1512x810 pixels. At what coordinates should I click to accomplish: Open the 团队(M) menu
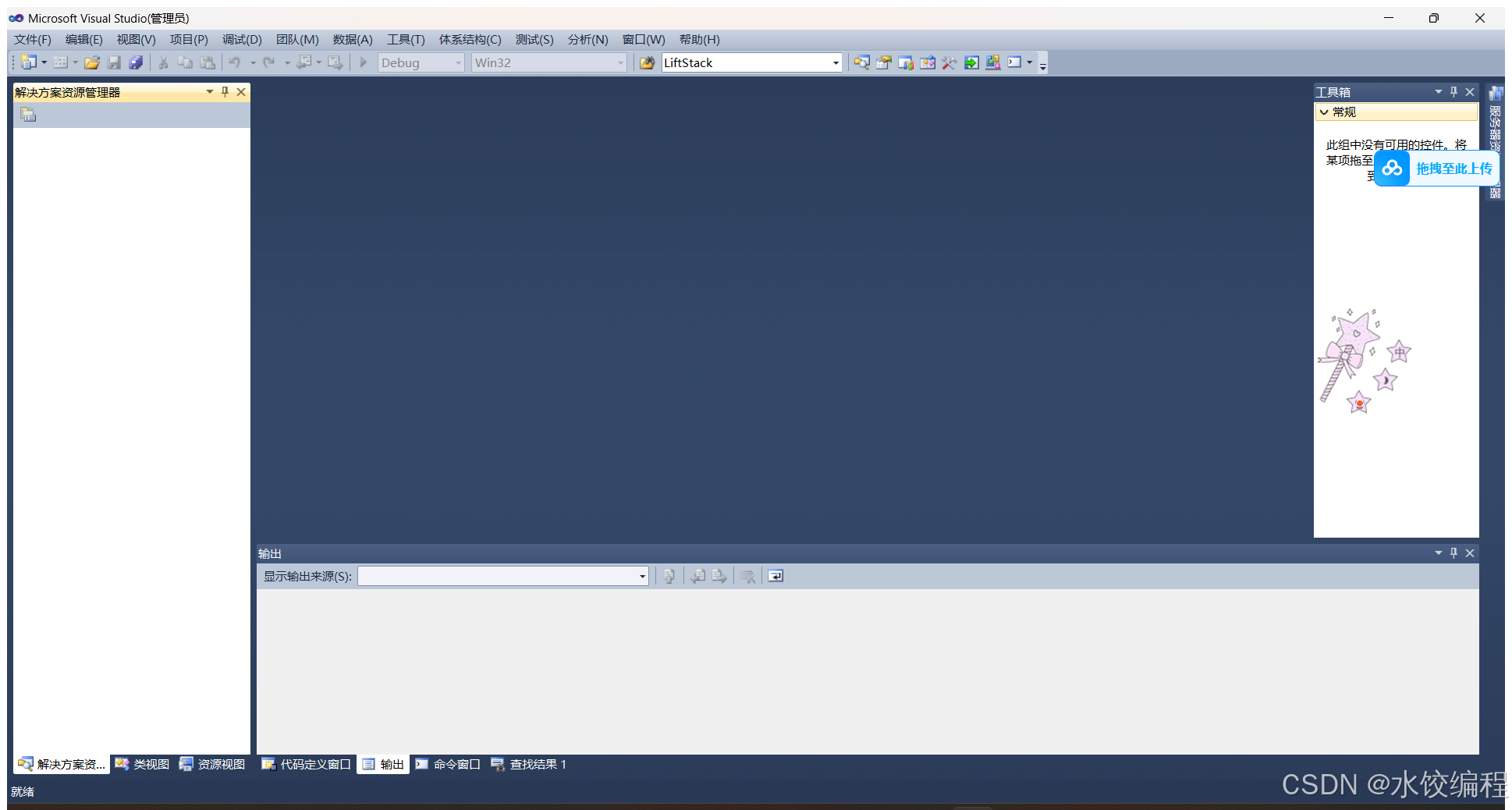[x=297, y=40]
